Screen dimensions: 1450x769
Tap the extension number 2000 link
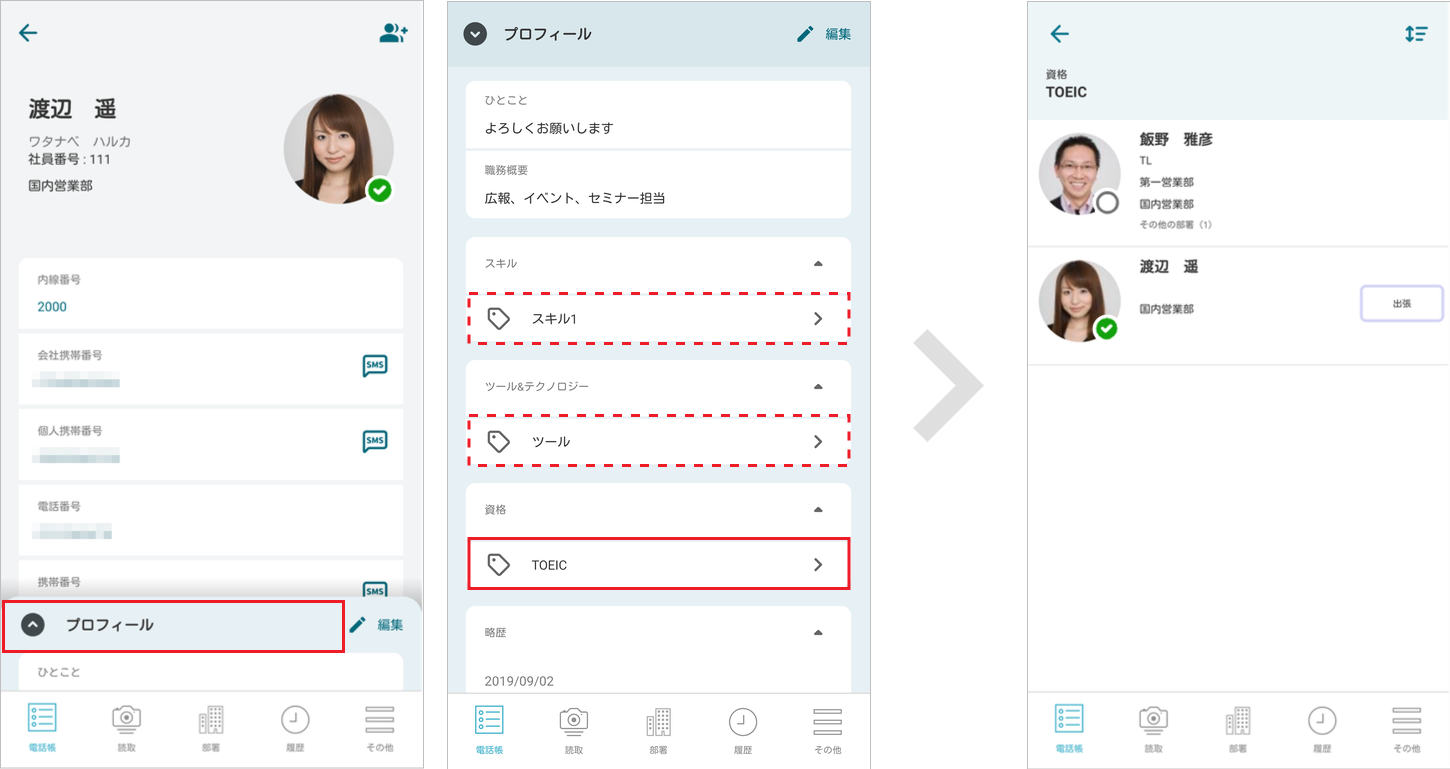[x=52, y=307]
